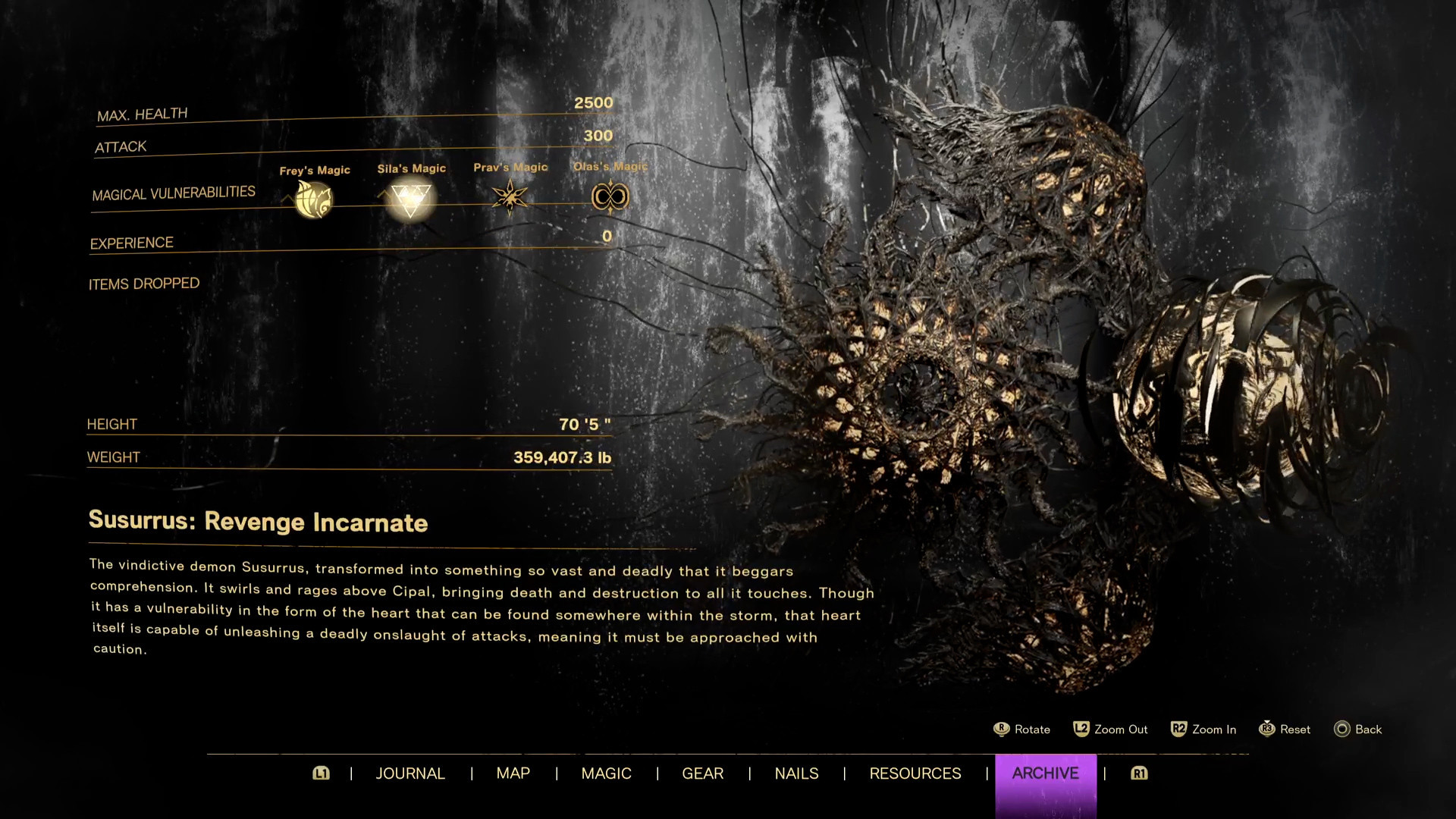Switch to the RESOURCES tab
The width and height of the screenshot is (1456, 819).
[915, 773]
